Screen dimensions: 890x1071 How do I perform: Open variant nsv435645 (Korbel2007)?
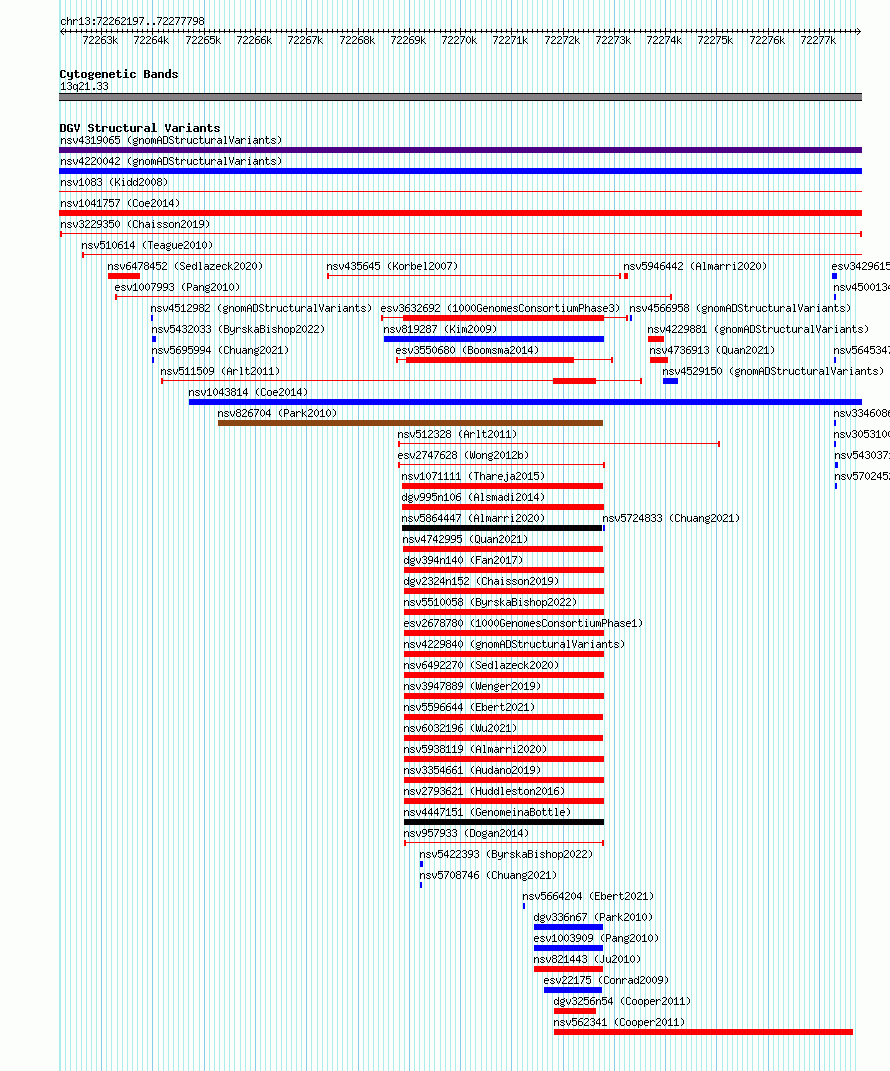[392, 266]
